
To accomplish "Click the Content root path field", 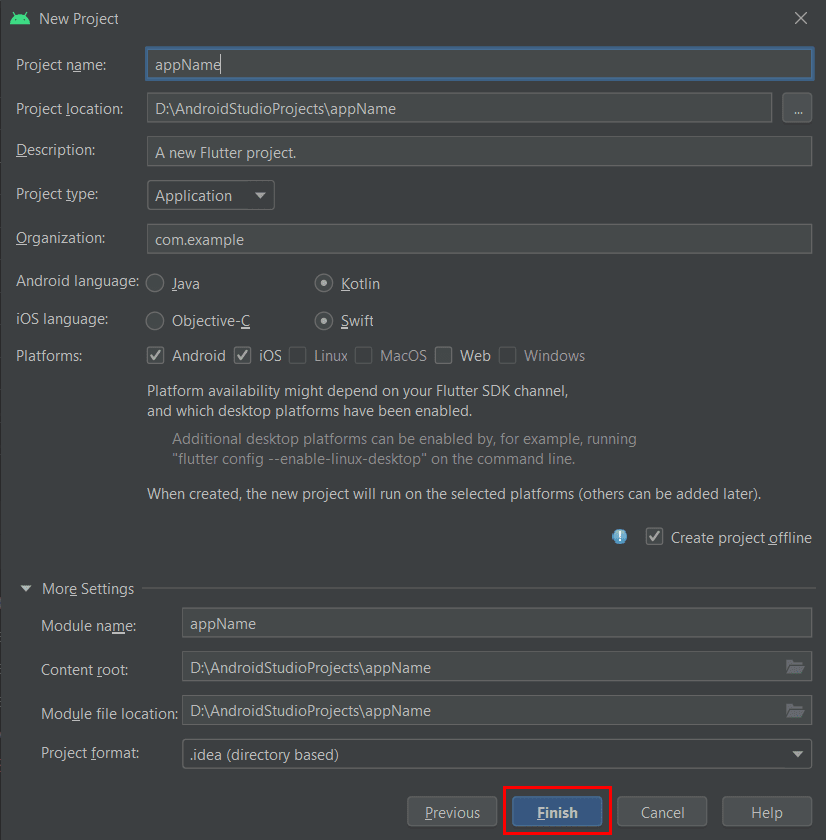I will 497,667.
